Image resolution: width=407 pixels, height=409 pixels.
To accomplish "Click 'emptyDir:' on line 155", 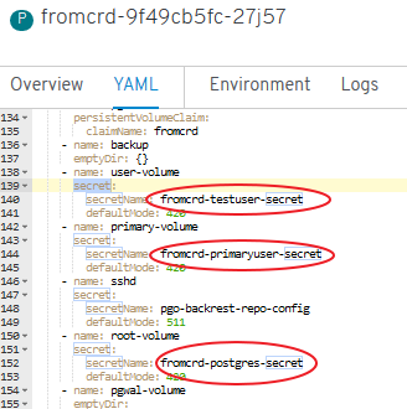I will coord(101,404).
